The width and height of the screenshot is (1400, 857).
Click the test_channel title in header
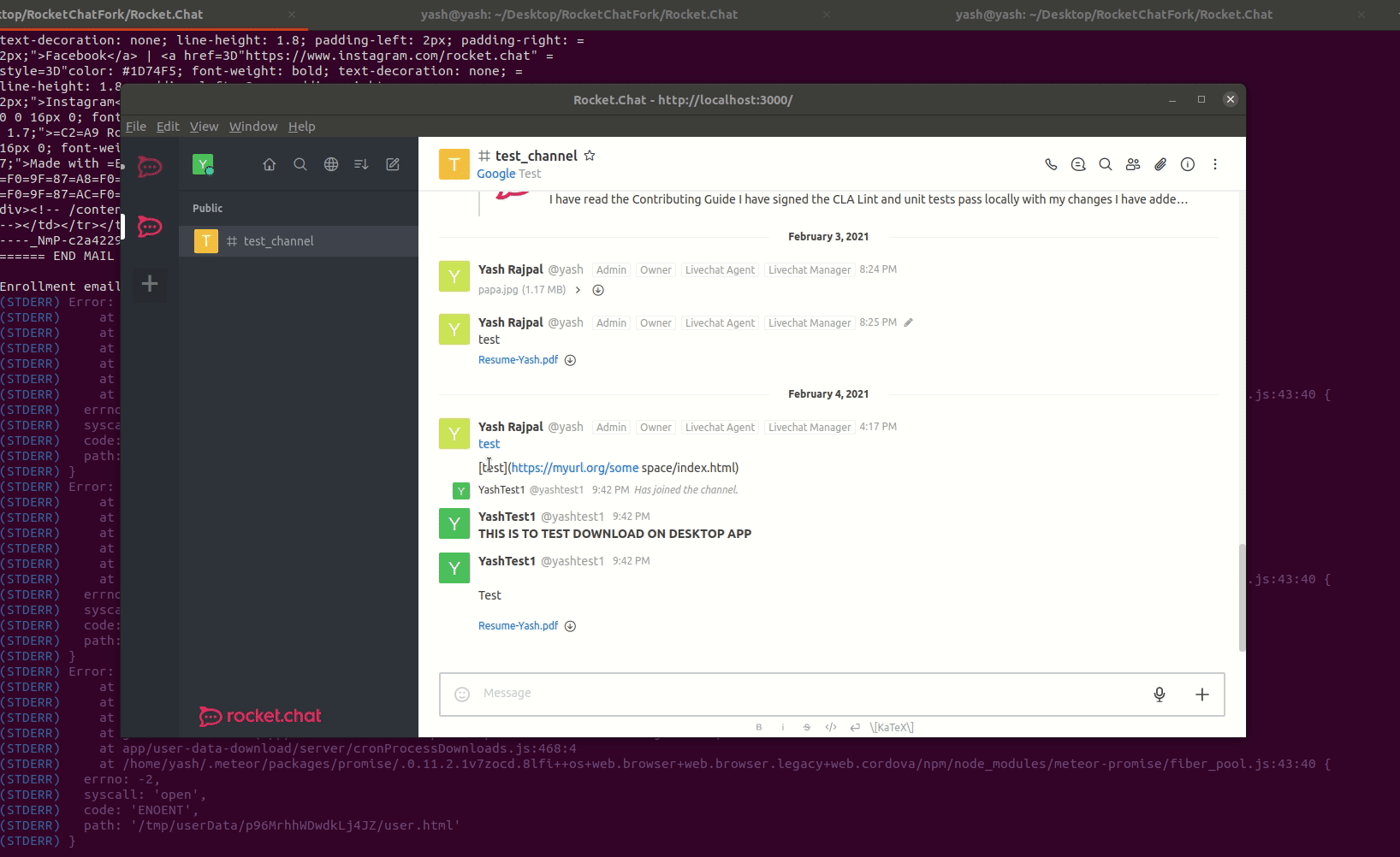tap(536, 156)
